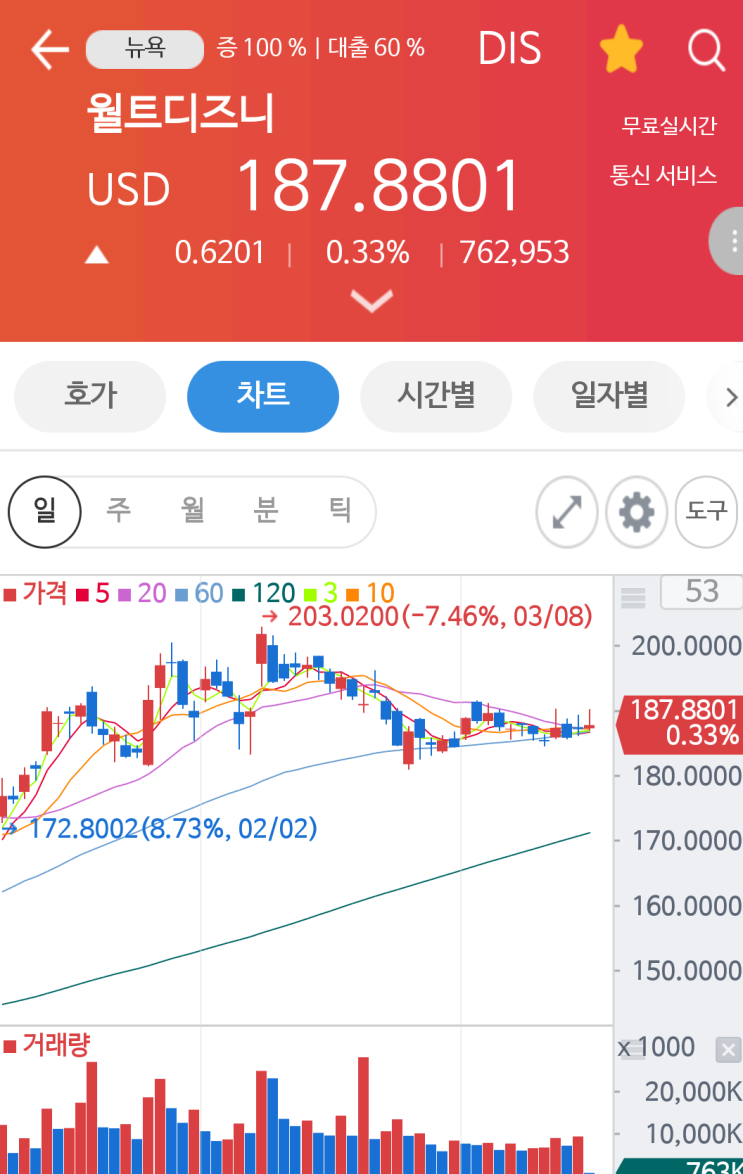
Task: Tap the 200.0000 axis label
Action: (686, 645)
